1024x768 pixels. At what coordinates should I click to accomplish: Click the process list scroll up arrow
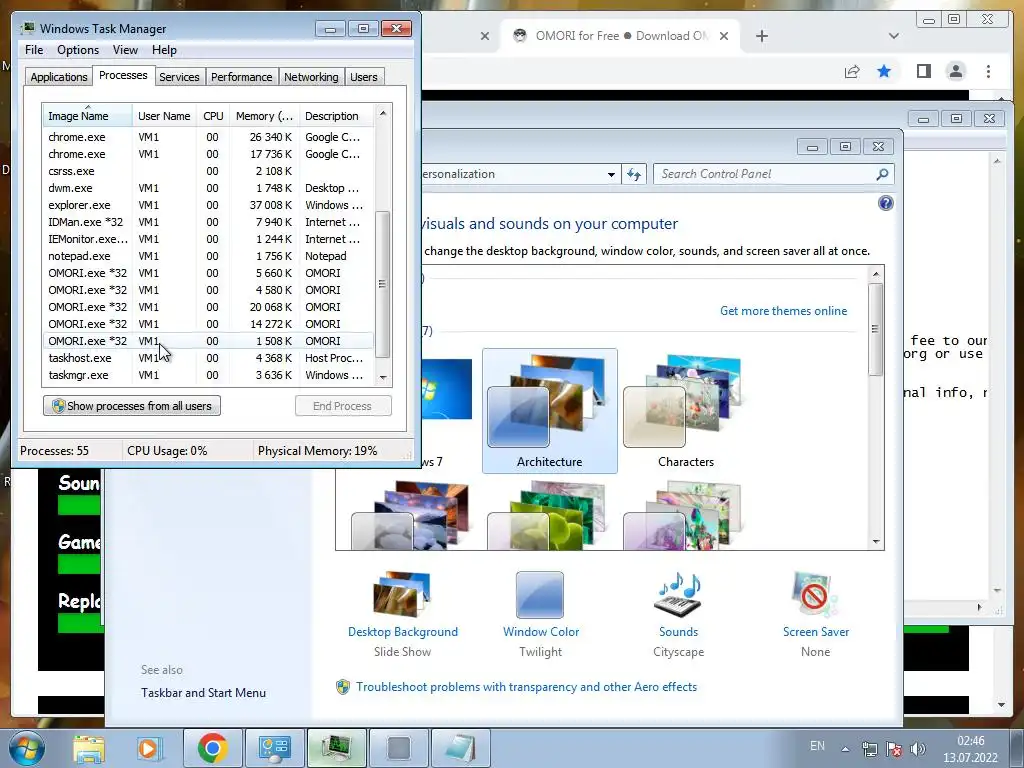pos(383,113)
